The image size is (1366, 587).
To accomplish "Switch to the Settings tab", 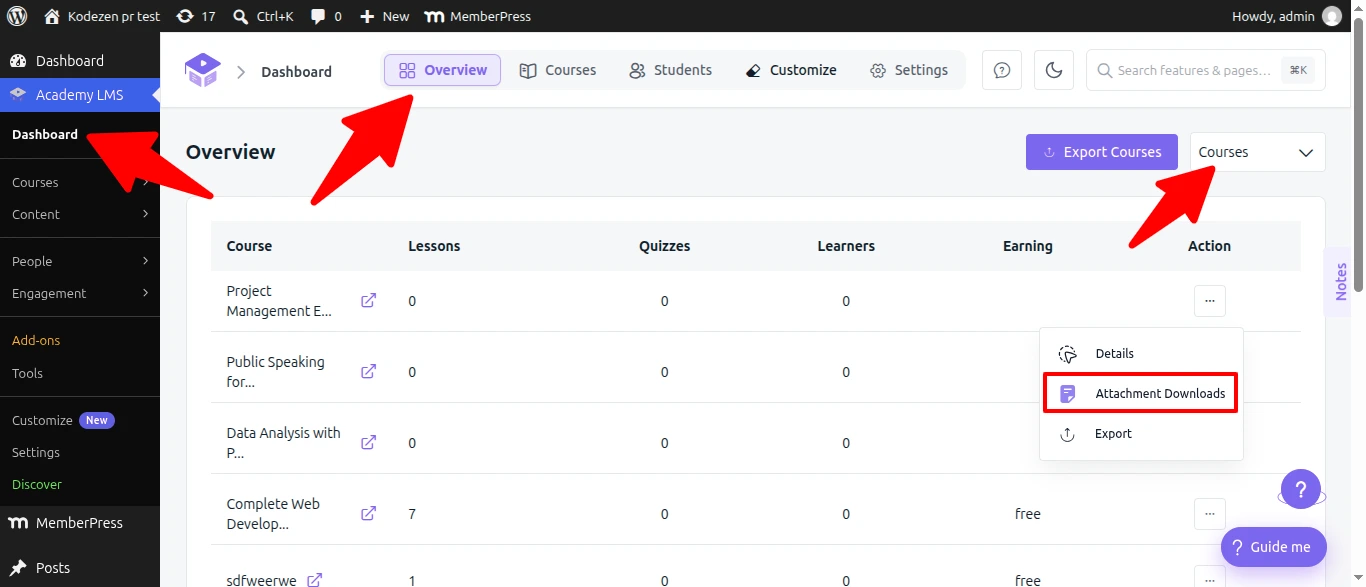I will [909, 70].
